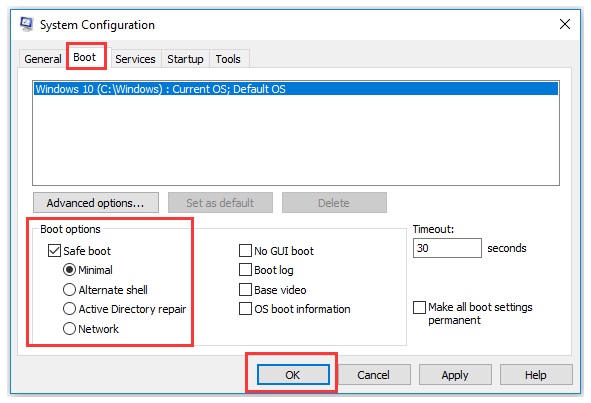This screenshot has height=403, width=591.
Task: Select the Minimal radio button
Action: point(69,270)
